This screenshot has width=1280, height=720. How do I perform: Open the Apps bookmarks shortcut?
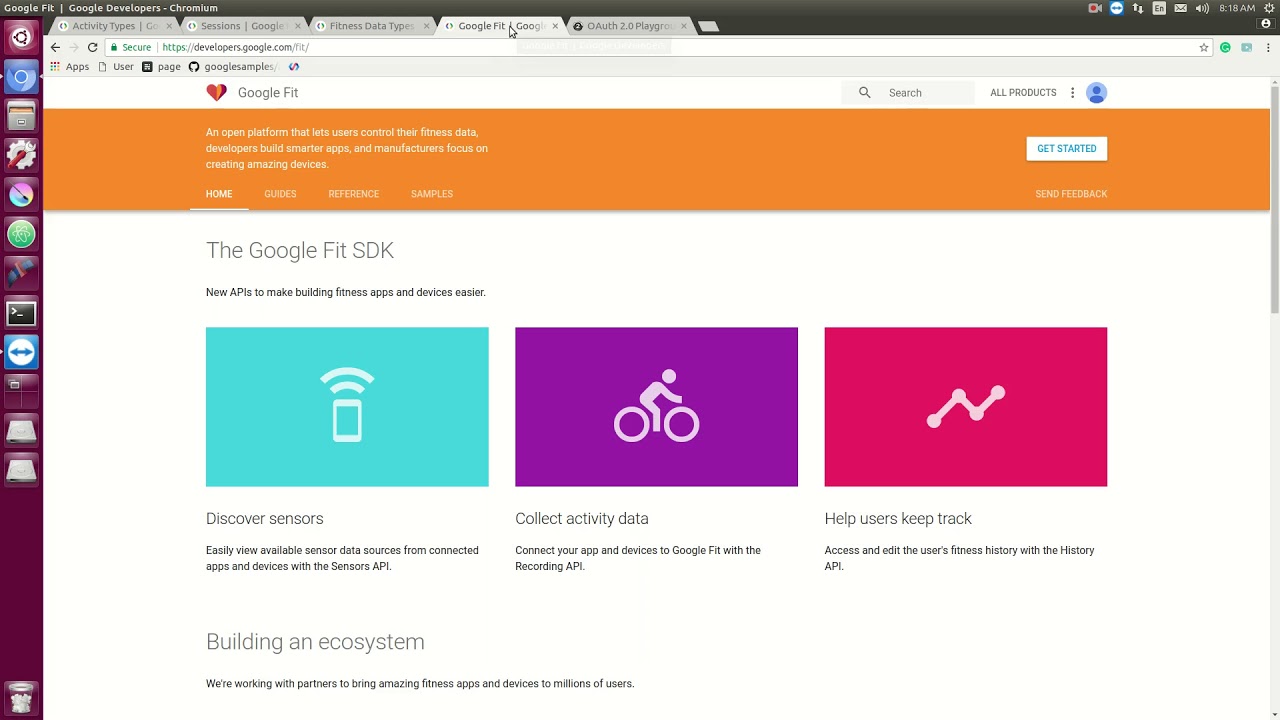[70, 67]
